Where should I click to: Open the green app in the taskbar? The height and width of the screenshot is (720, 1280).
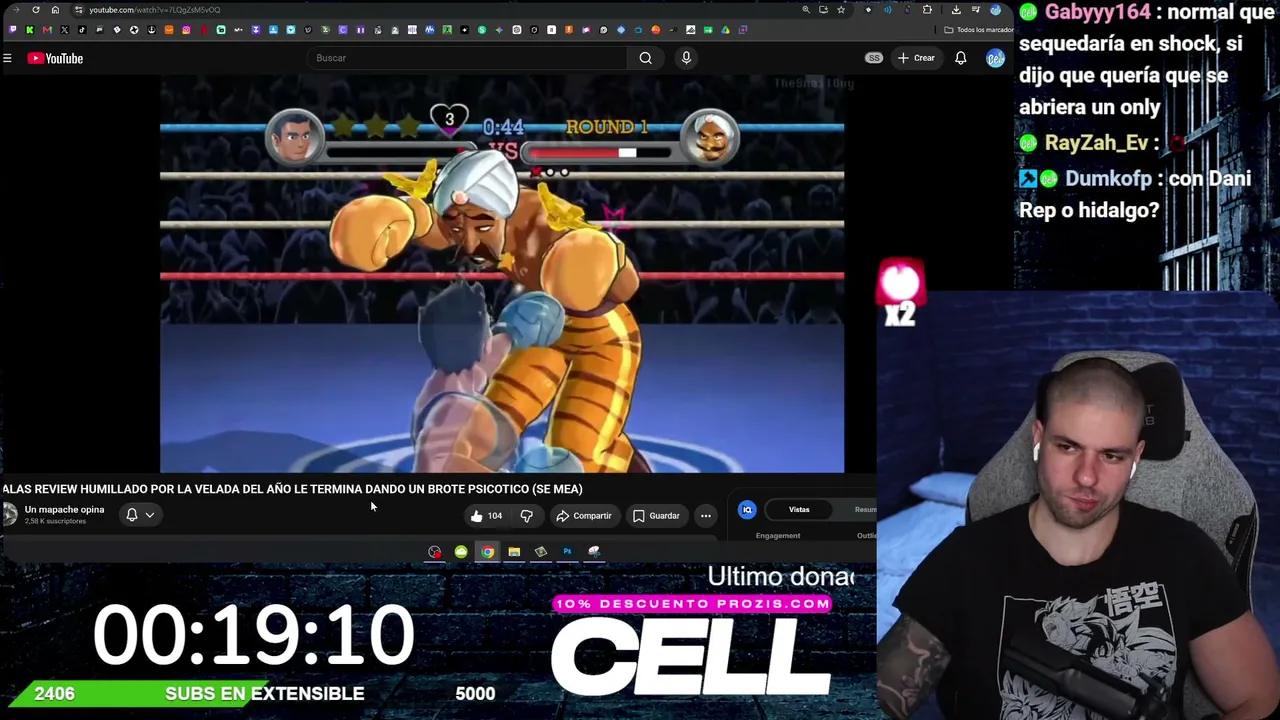click(x=461, y=552)
